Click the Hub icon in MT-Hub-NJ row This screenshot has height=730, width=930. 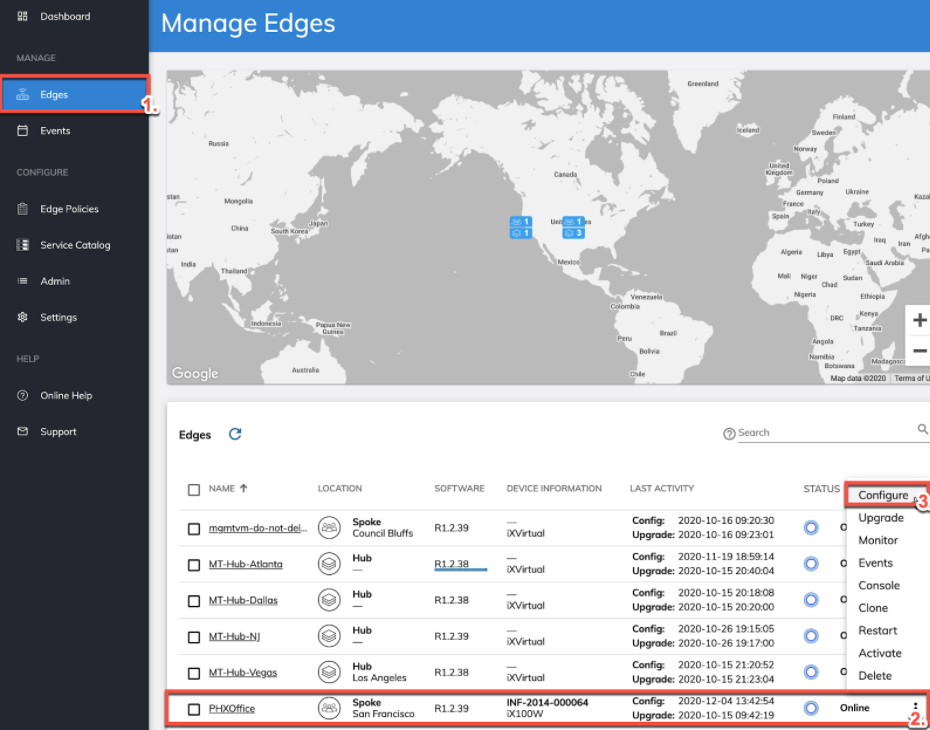pyautogui.click(x=329, y=636)
